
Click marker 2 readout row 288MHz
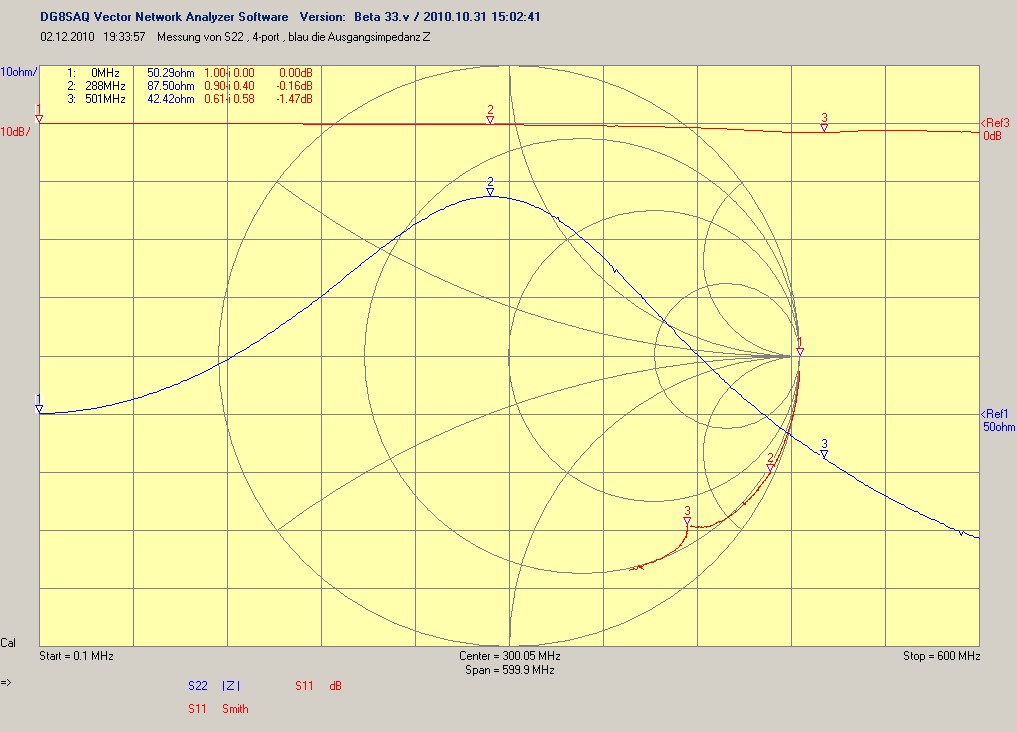click(190, 86)
